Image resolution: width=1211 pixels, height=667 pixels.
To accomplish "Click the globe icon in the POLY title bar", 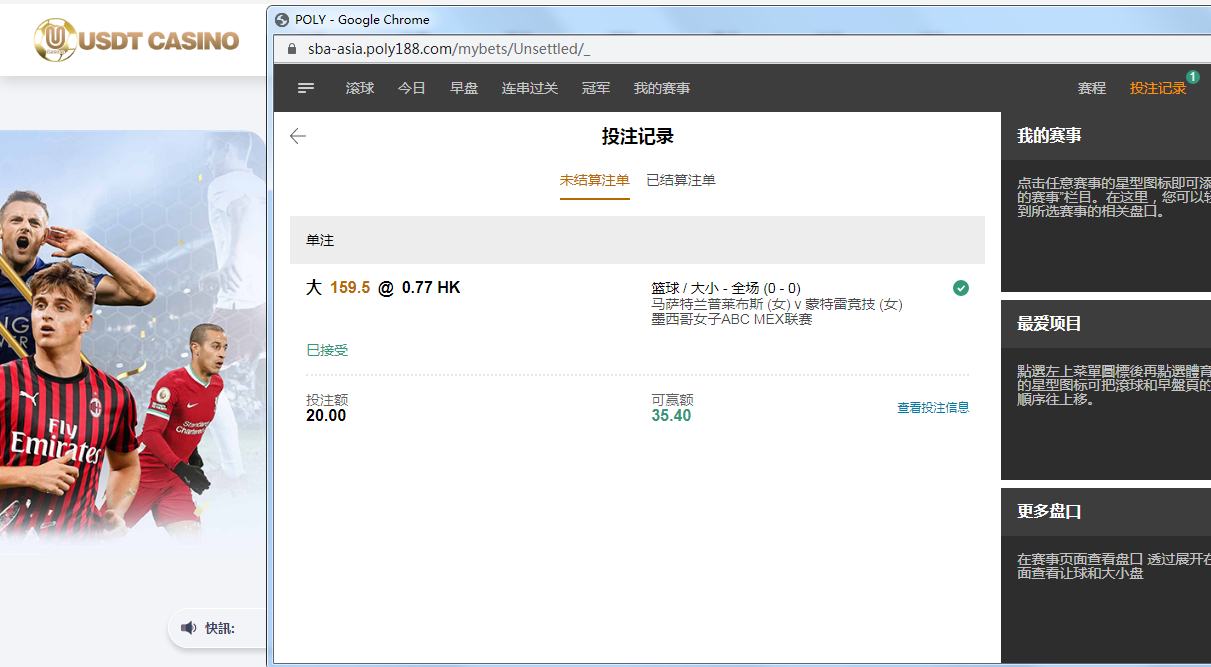I will pos(282,19).
